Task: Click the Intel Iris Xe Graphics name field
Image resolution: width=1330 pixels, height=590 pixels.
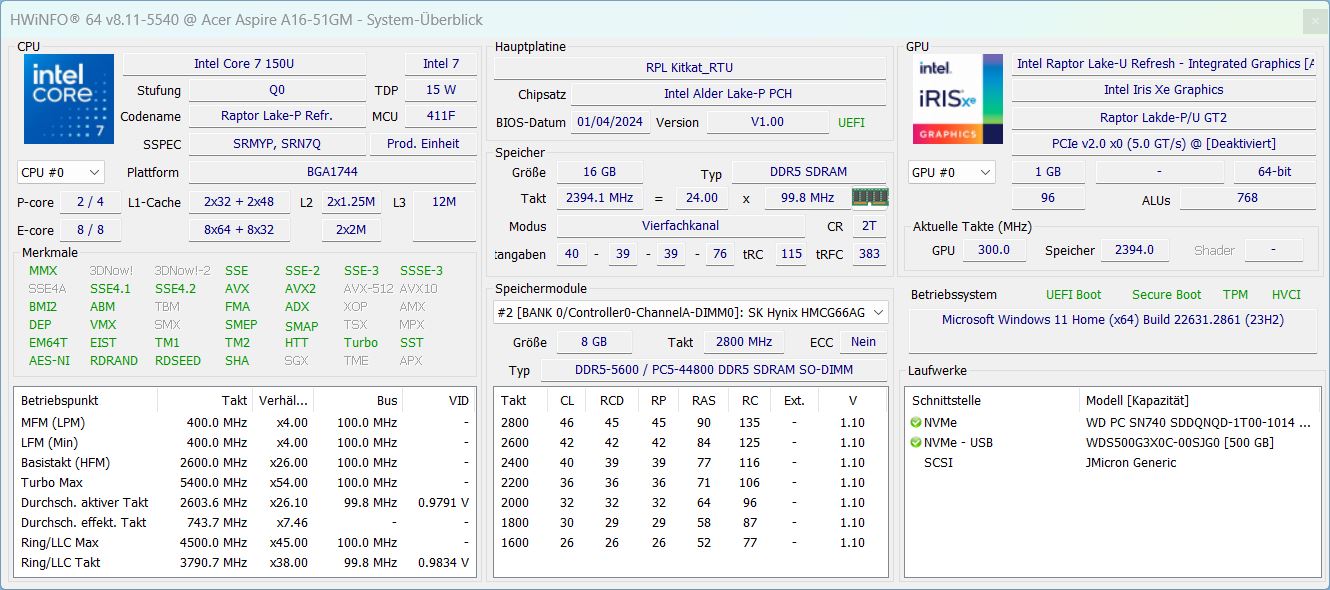Action: click(x=1164, y=89)
